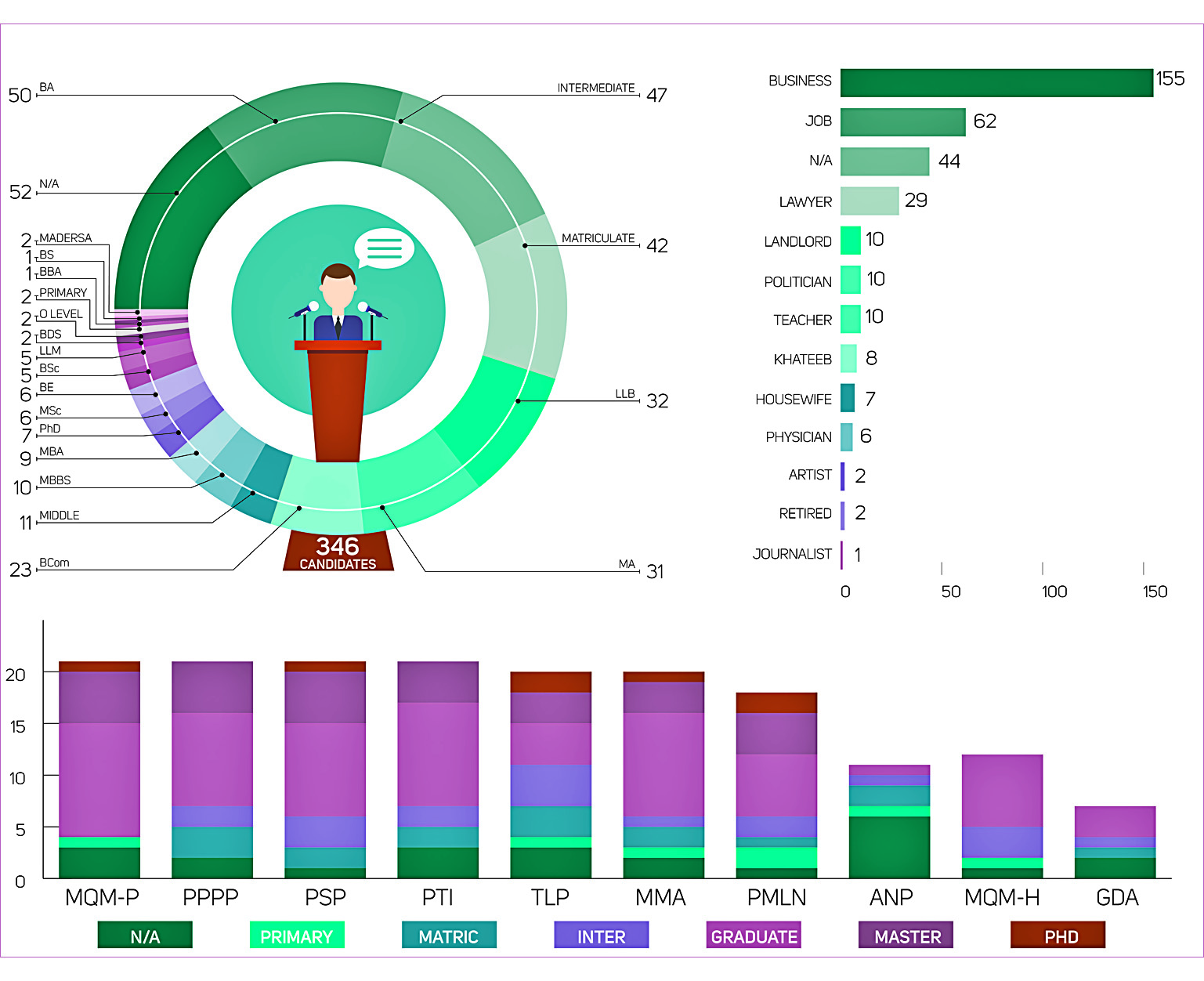1204x981 pixels.
Task: Click the MQM-P party axis label
Action: click(x=102, y=898)
